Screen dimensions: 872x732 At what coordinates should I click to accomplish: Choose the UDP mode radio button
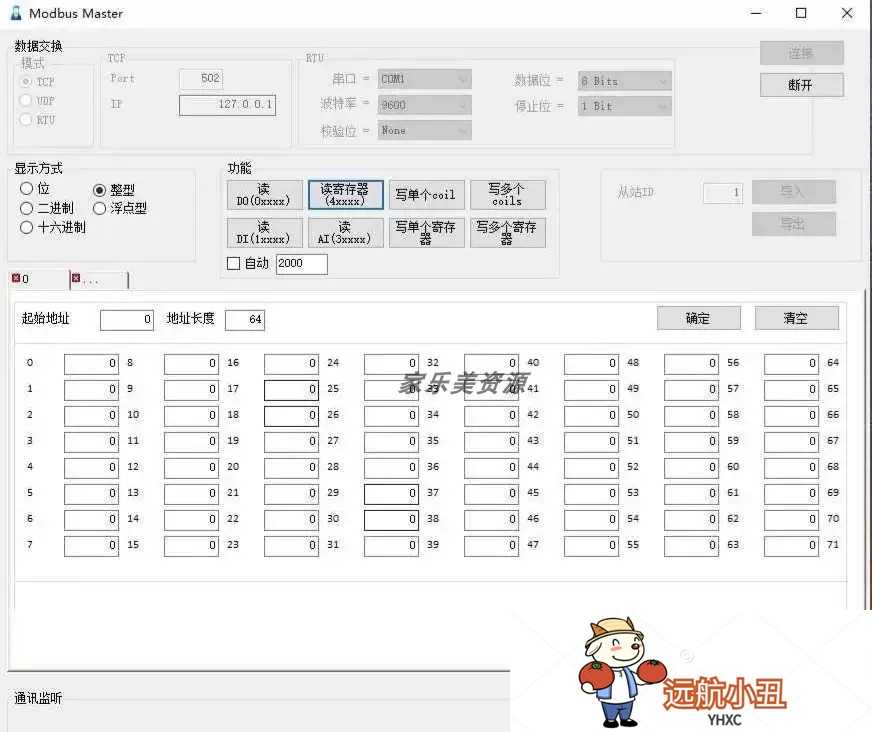tap(26, 100)
